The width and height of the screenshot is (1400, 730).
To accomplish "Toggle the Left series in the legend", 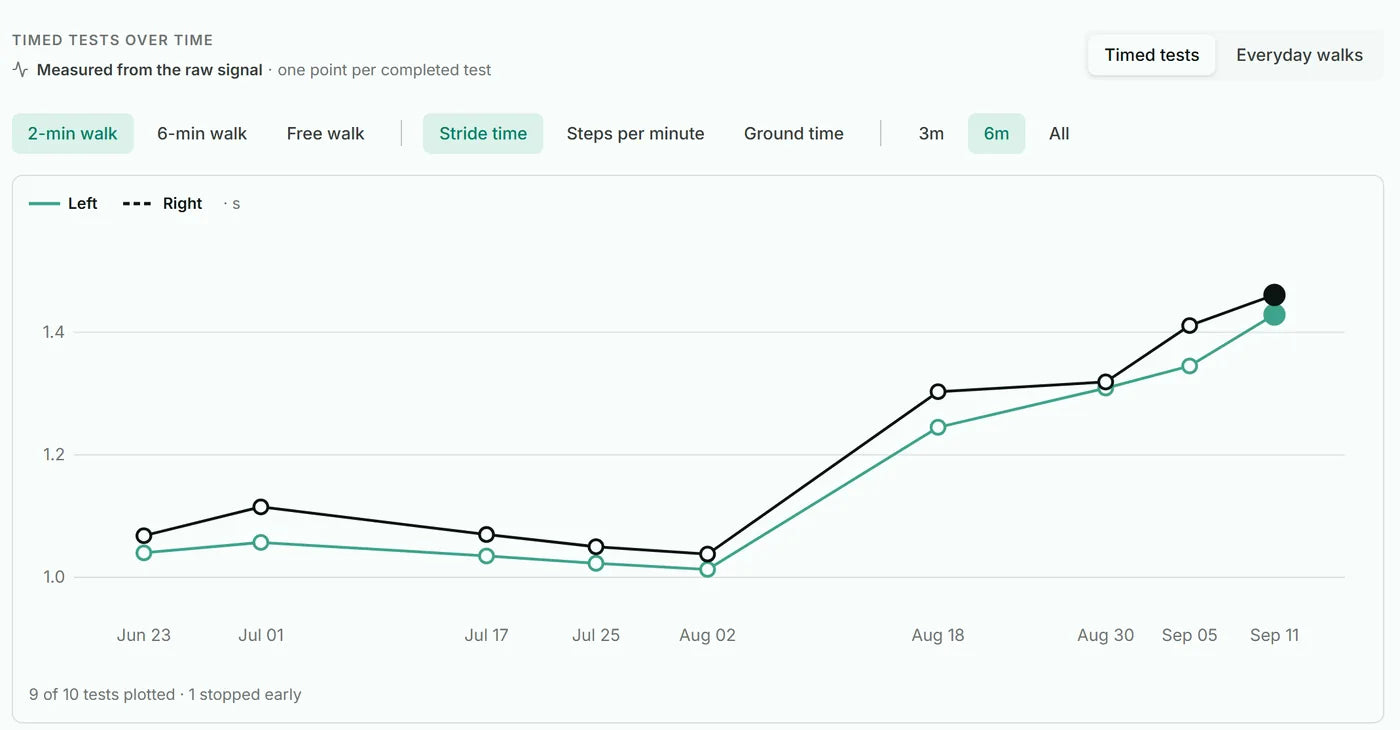I will 64,203.
